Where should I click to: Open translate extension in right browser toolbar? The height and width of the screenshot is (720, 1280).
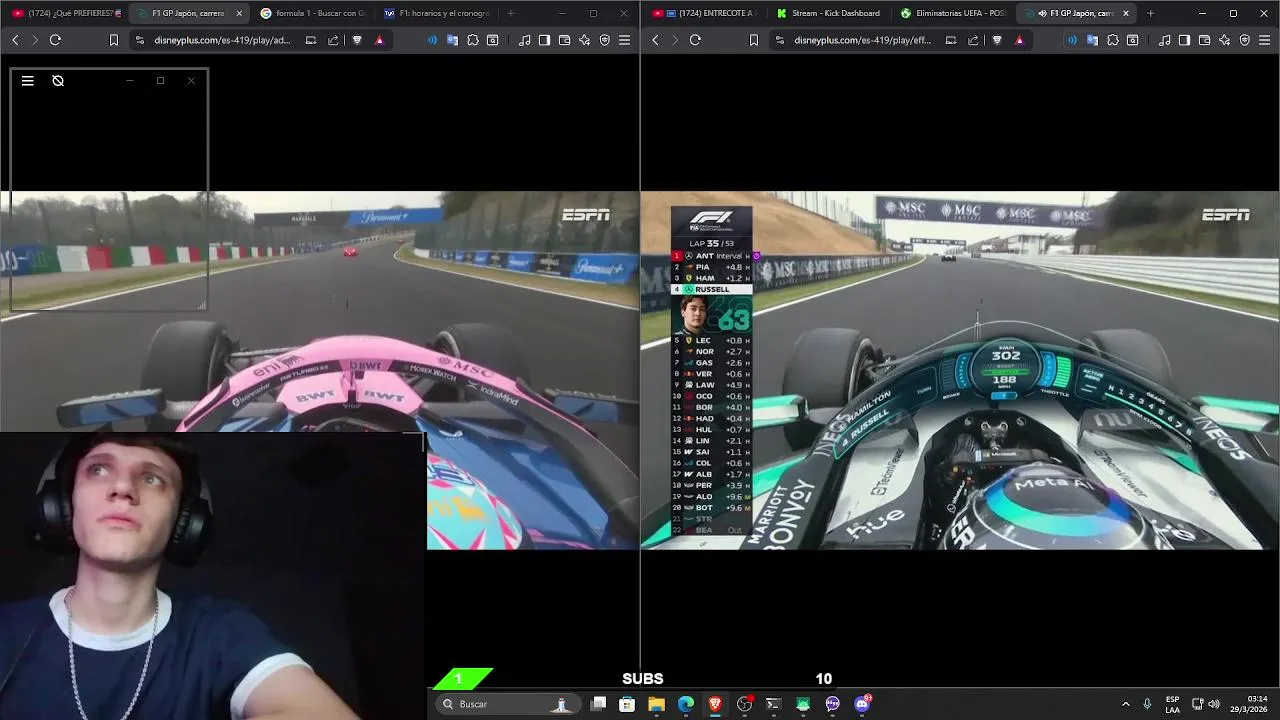(x=1093, y=40)
